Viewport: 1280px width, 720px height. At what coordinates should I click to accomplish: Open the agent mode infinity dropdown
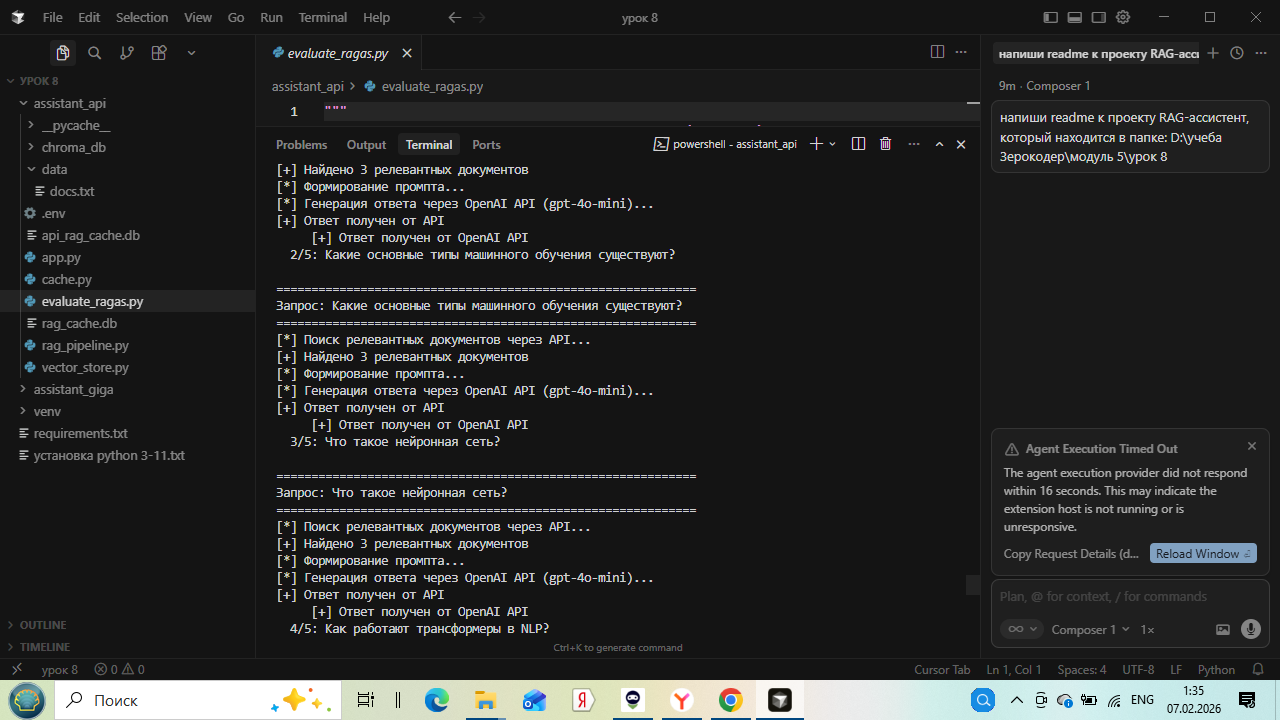point(1021,629)
